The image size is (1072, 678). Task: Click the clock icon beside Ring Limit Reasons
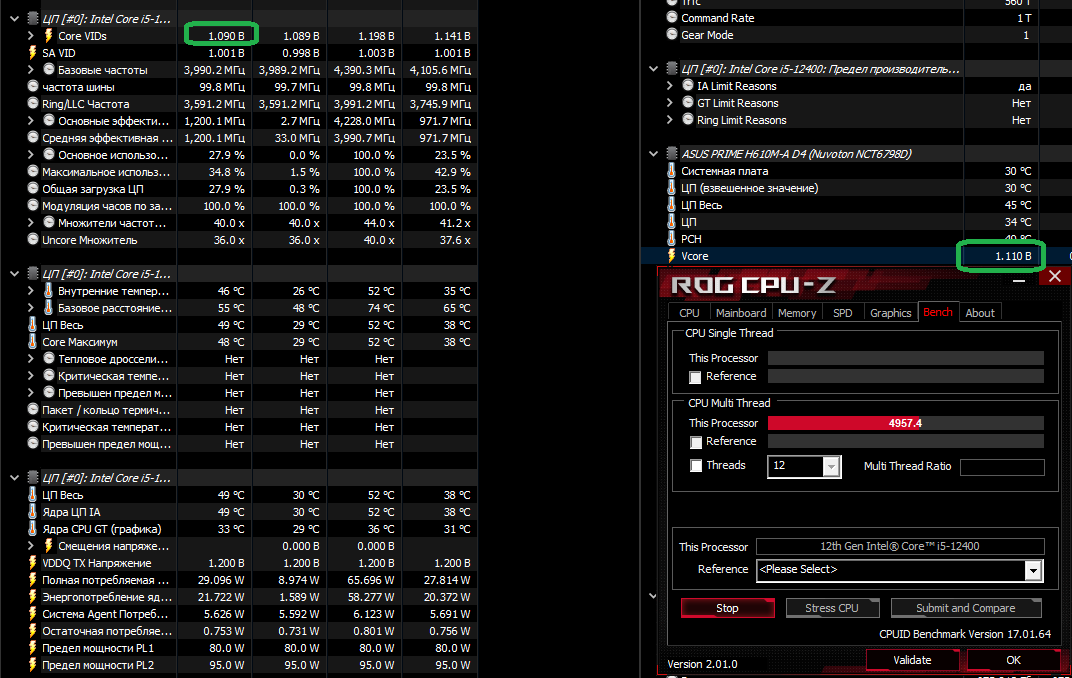688,120
